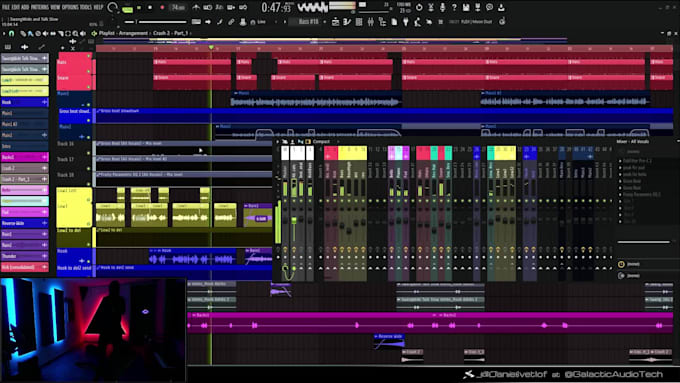The height and width of the screenshot is (383, 680).
Task: Open the playlist options arrow menu
Action: pos(3,33)
